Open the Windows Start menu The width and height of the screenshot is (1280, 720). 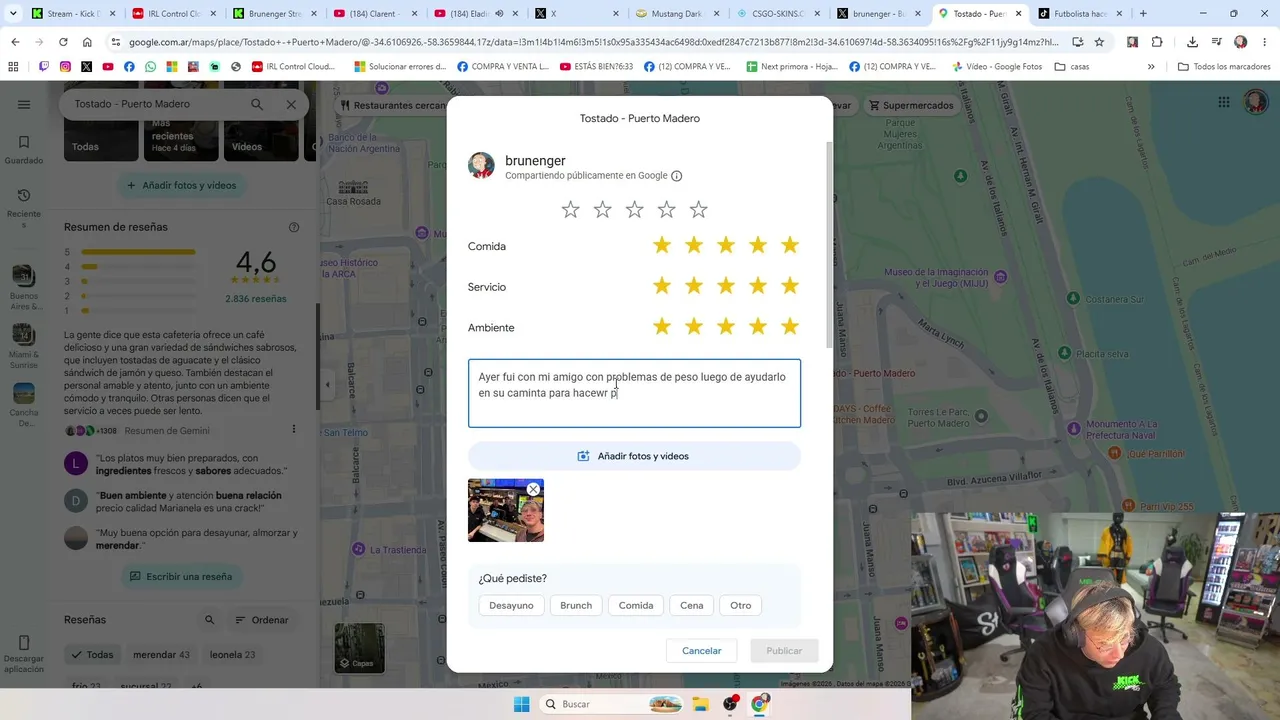click(x=521, y=704)
